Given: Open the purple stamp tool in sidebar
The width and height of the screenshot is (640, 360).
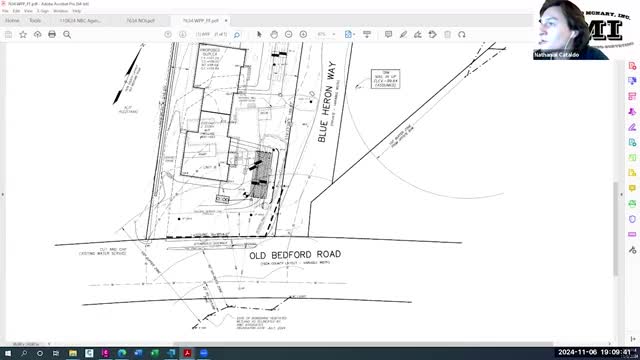Looking at the screenshot, I should coord(632,111).
